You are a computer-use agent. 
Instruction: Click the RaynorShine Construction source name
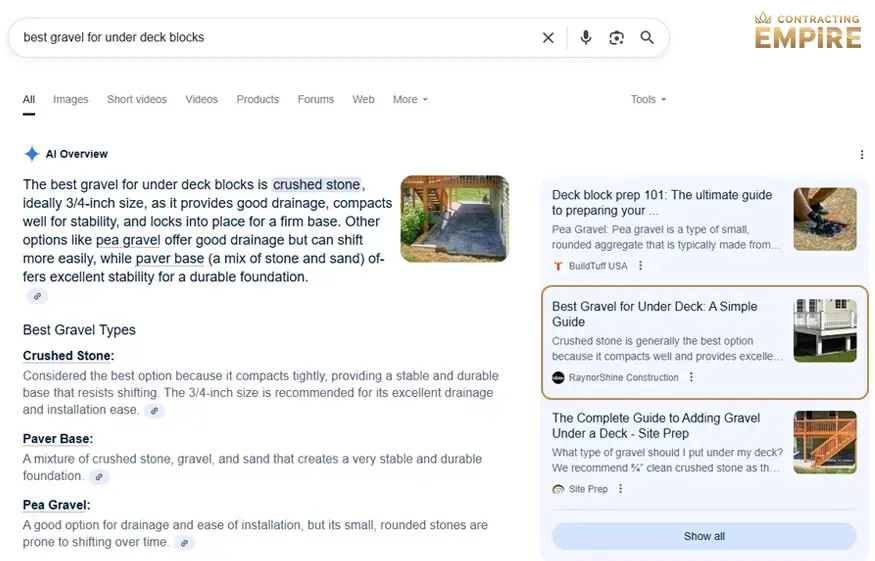(624, 377)
